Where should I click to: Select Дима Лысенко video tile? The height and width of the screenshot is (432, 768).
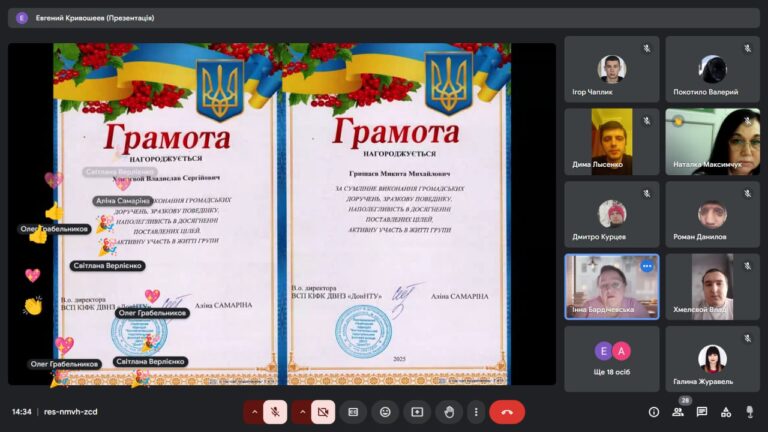[x=612, y=142]
